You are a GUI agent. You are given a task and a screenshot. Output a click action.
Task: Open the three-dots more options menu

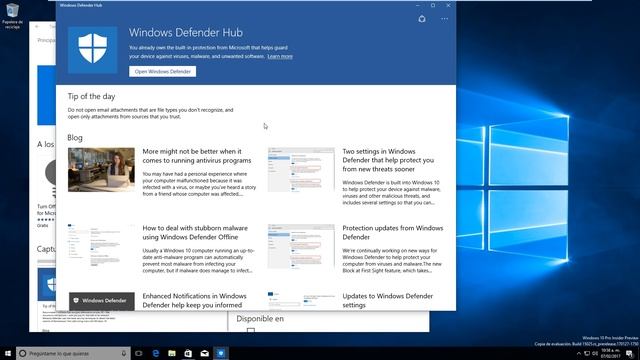(x=444, y=19)
